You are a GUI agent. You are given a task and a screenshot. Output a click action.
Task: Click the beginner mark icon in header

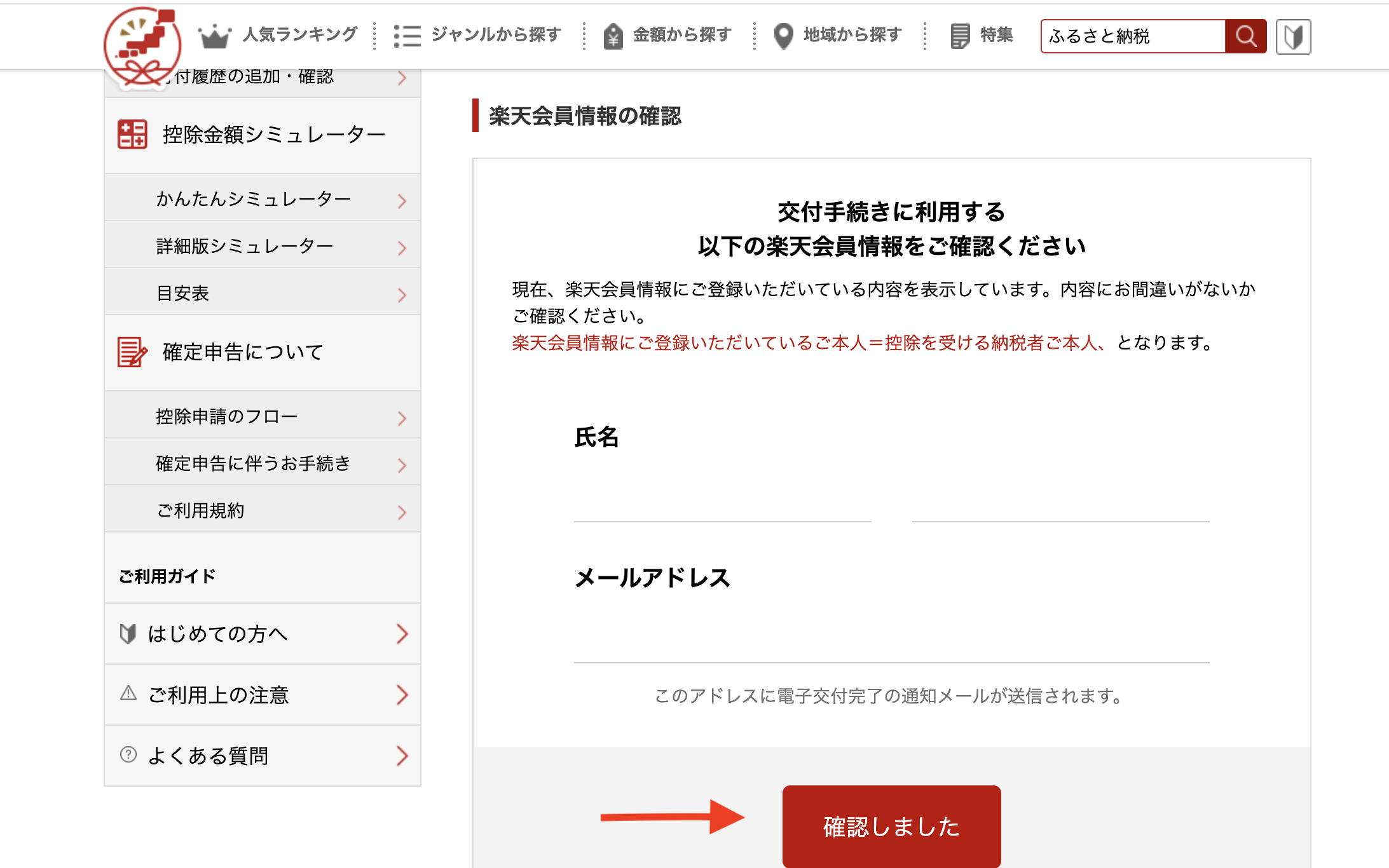point(1293,37)
